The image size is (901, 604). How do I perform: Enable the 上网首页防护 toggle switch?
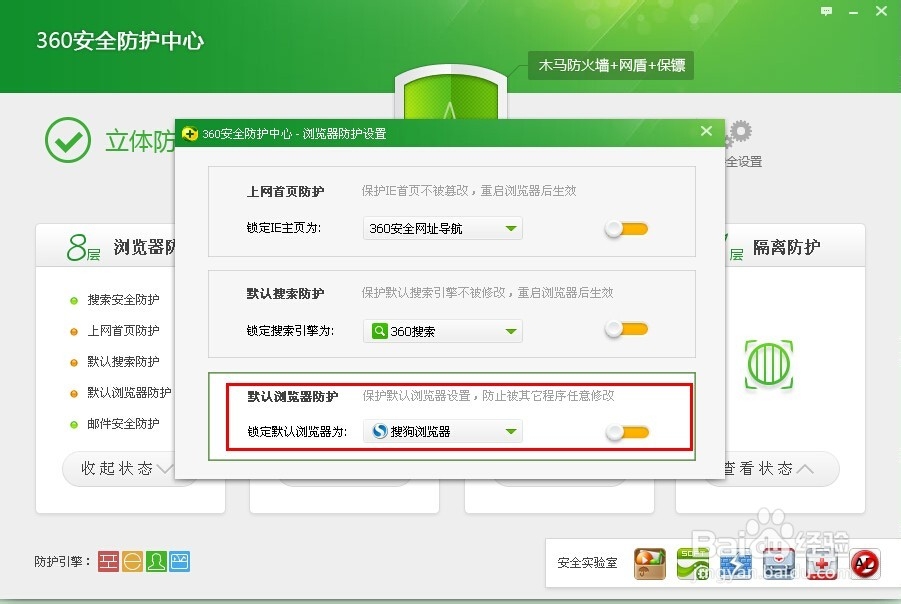click(x=625, y=228)
